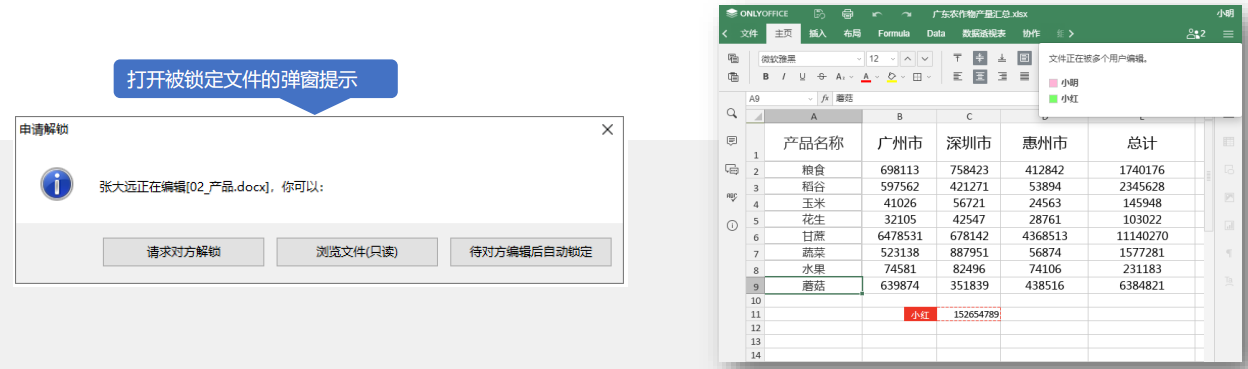Toggle center horizontal alignment
Screen dimensions: 1248x369
pos(979,76)
